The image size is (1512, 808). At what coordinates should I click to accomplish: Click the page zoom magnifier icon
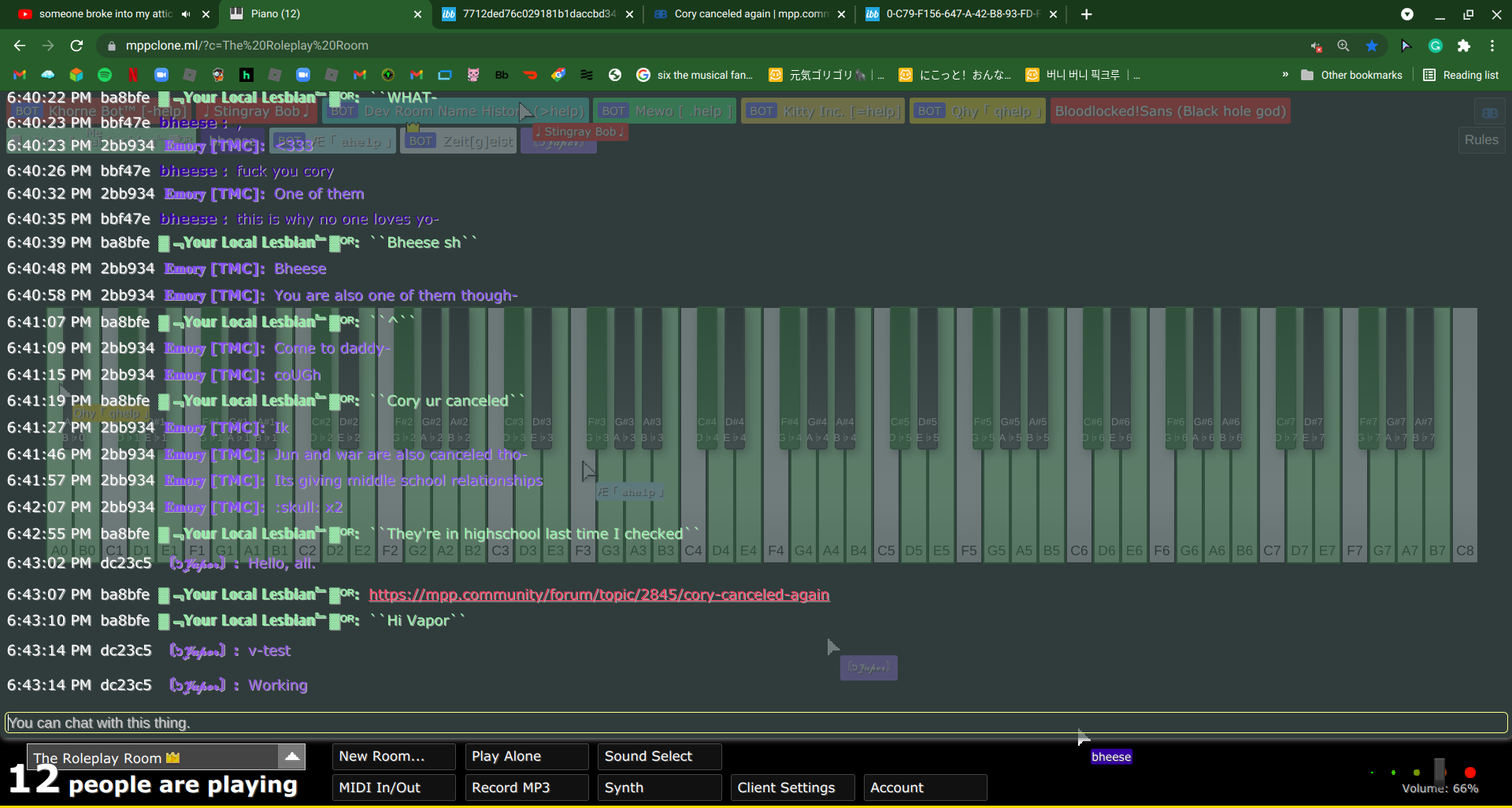coord(1343,46)
